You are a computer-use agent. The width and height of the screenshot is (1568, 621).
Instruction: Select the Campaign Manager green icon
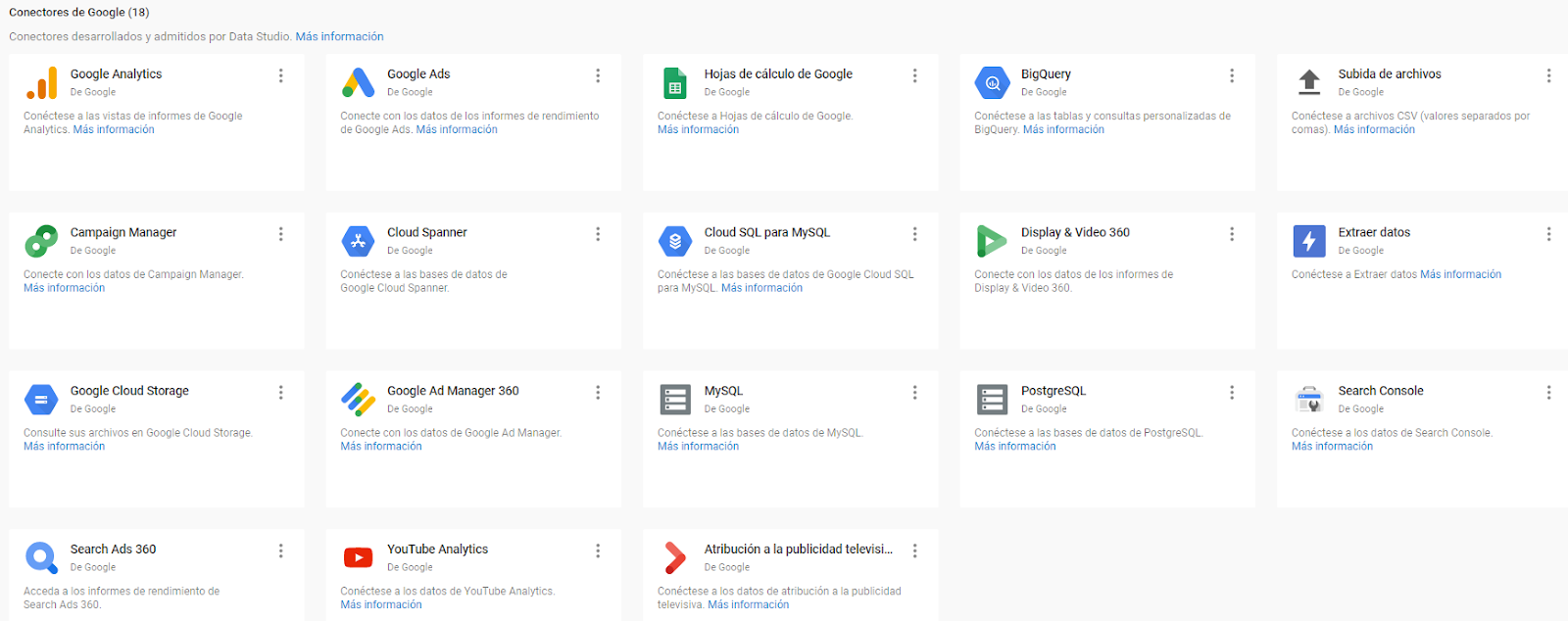click(x=41, y=241)
